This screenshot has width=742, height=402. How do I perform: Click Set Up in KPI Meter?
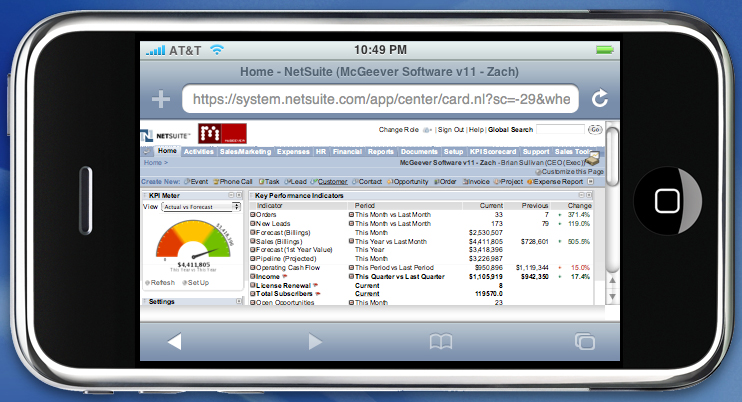pos(195,282)
